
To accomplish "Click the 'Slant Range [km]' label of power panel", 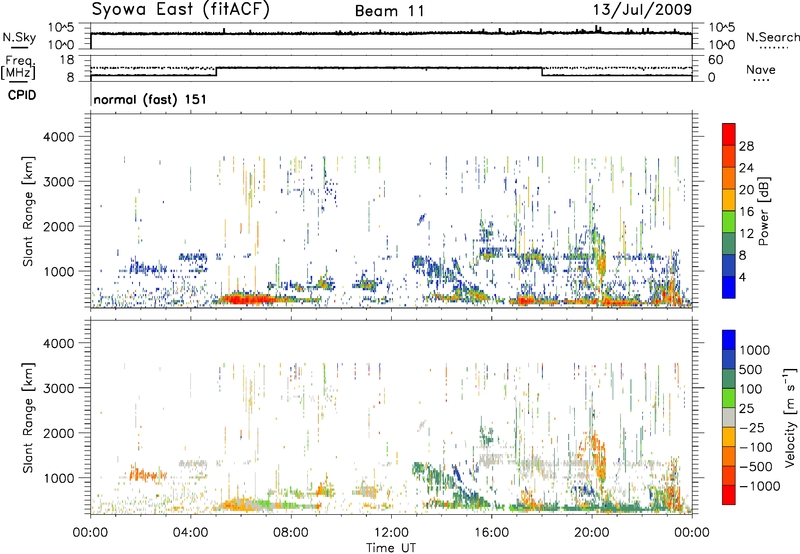I will (29, 211).
